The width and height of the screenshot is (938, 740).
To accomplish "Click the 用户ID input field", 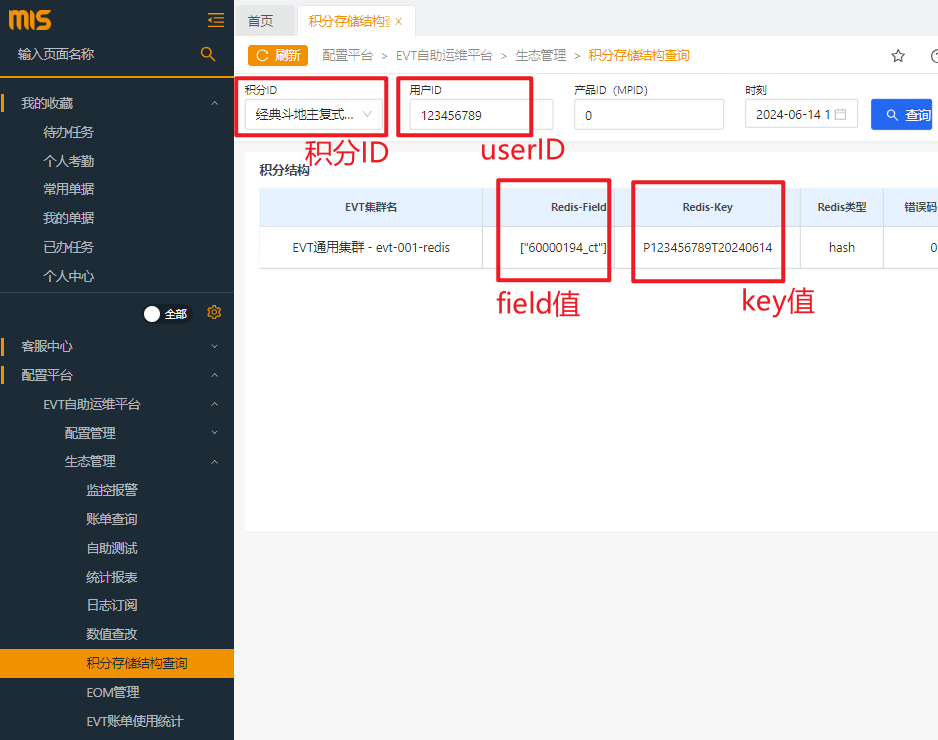I will [470, 115].
